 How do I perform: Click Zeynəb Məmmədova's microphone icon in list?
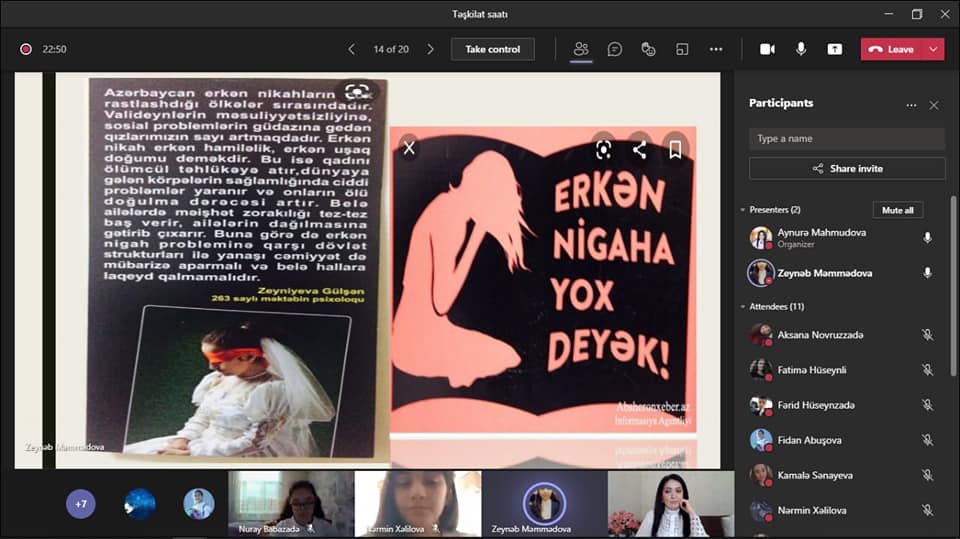928,273
